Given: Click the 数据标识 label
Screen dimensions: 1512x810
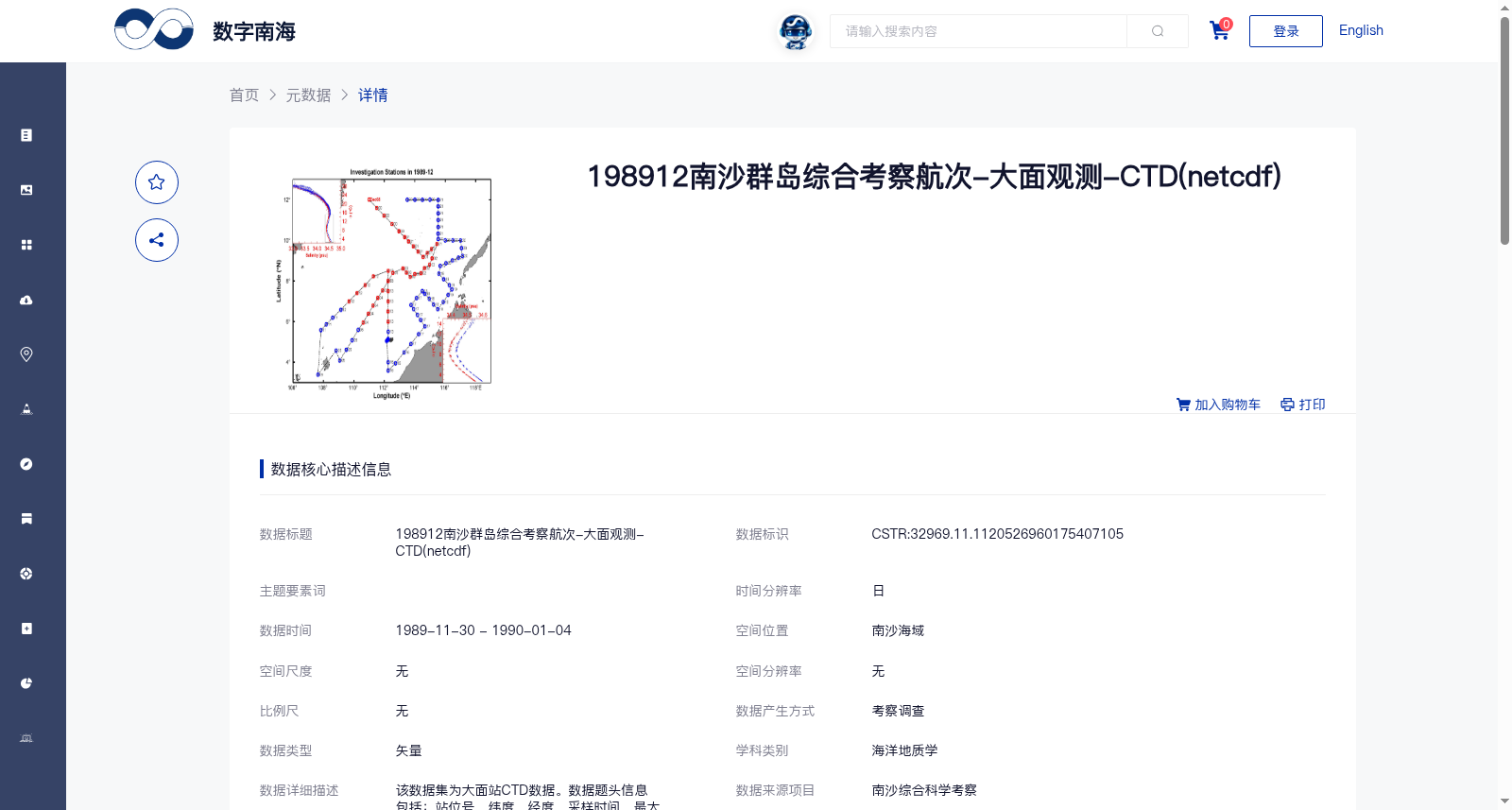Looking at the screenshot, I should tap(763, 534).
